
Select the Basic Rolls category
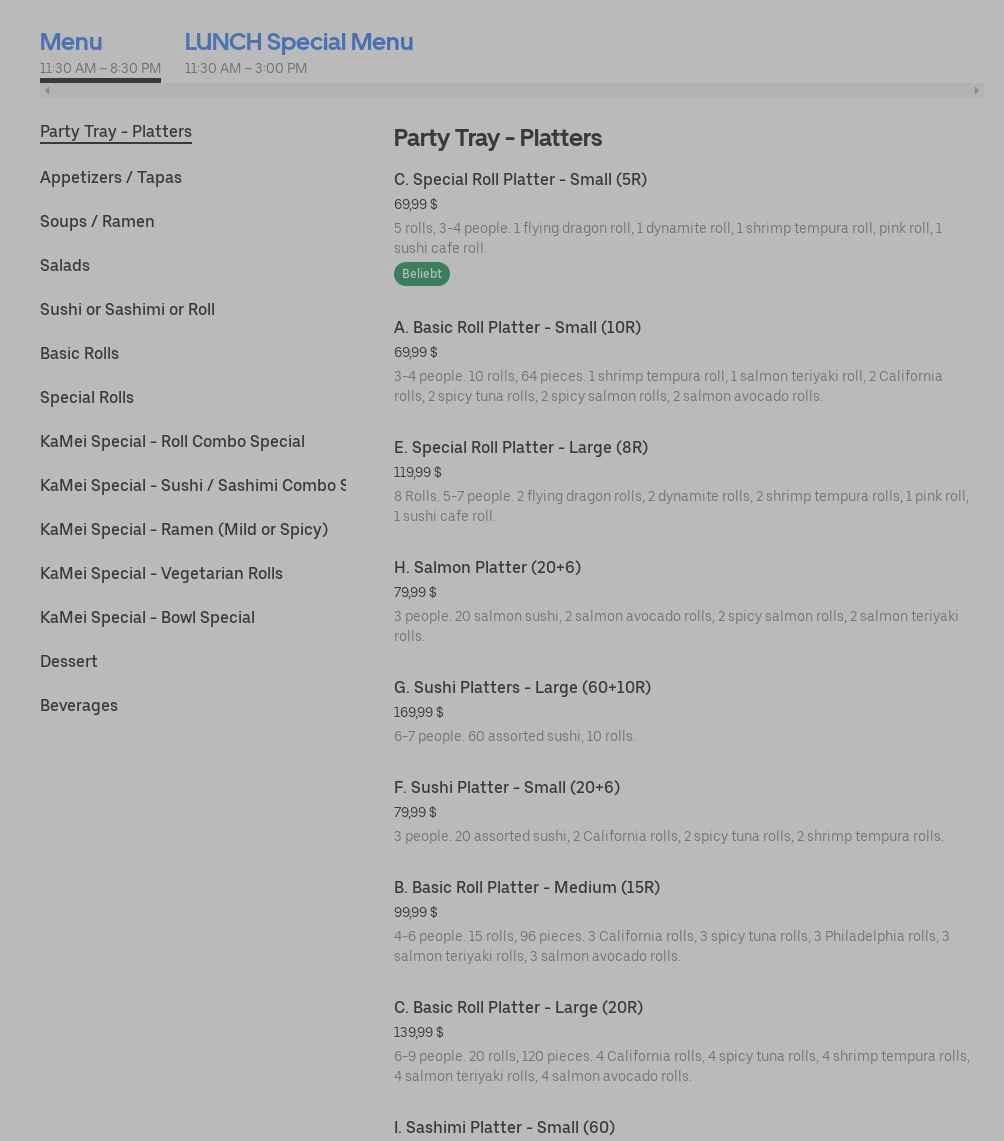coord(79,353)
